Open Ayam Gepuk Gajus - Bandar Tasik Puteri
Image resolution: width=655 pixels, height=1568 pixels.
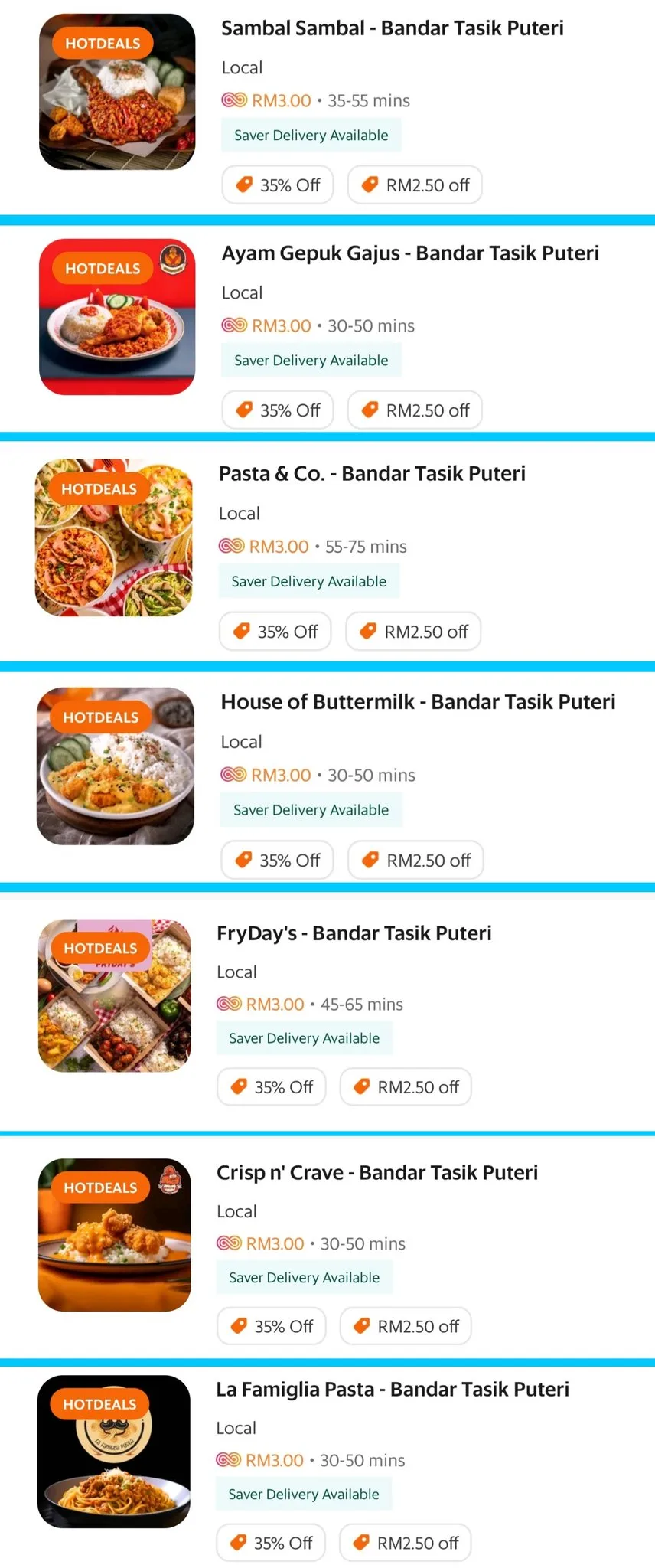[410, 253]
